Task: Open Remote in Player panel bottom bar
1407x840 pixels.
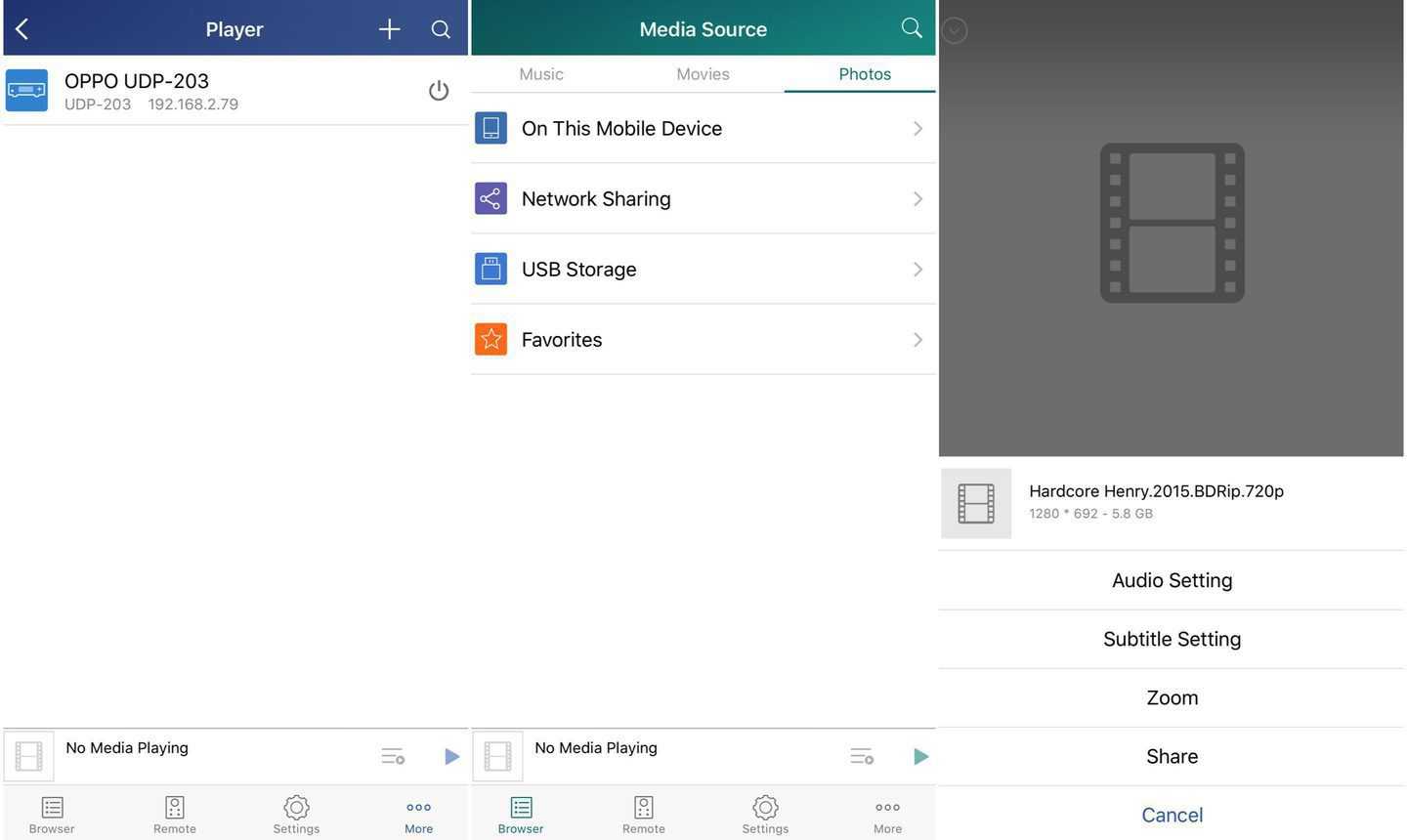Action: pyautogui.click(x=175, y=814)
